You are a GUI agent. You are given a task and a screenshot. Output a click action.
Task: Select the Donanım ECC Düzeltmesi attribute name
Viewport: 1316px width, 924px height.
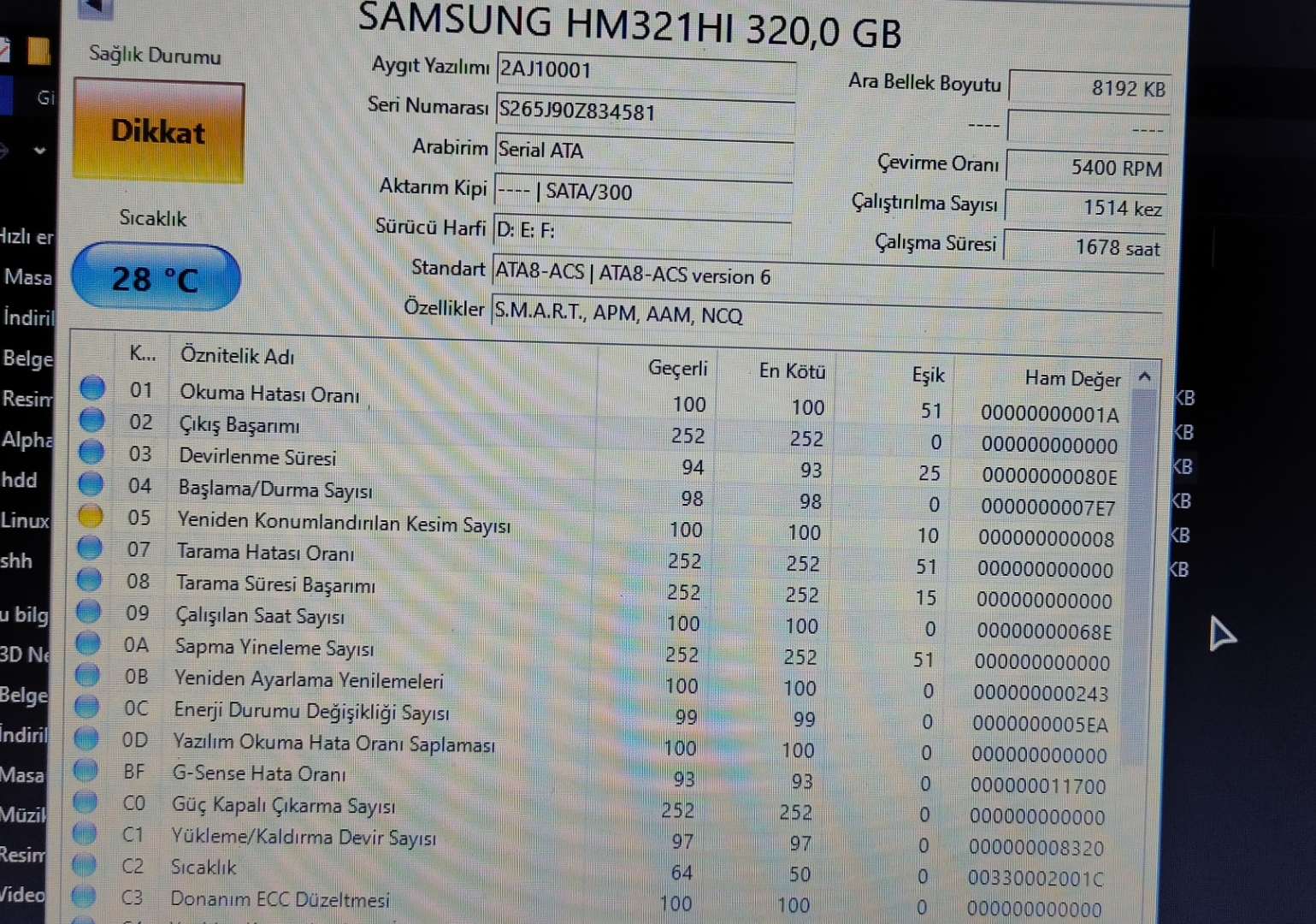tap(280, 899)
